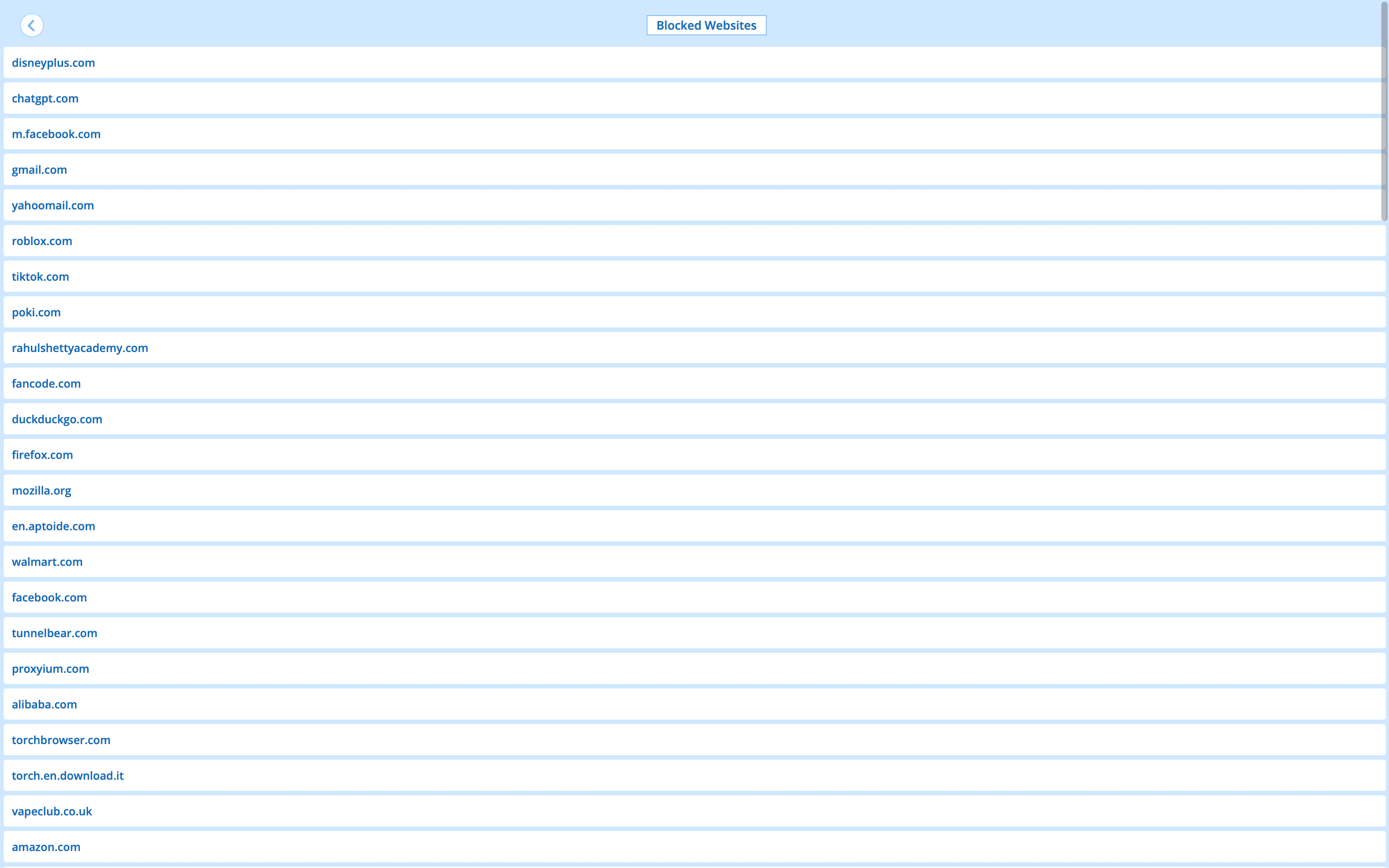Choose the en.aptoide.com entry

694,525
